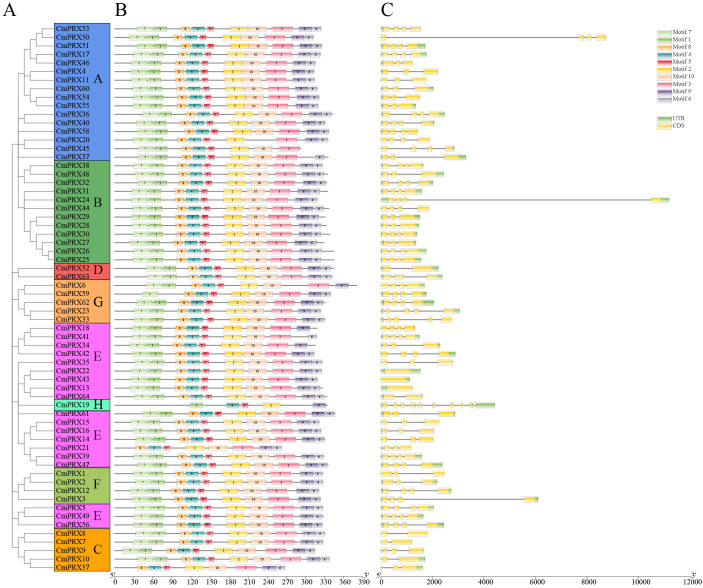Click the Motif 9 purple legend swatch
The width and height of the screenshot is (703, 588).
(664, 91)
